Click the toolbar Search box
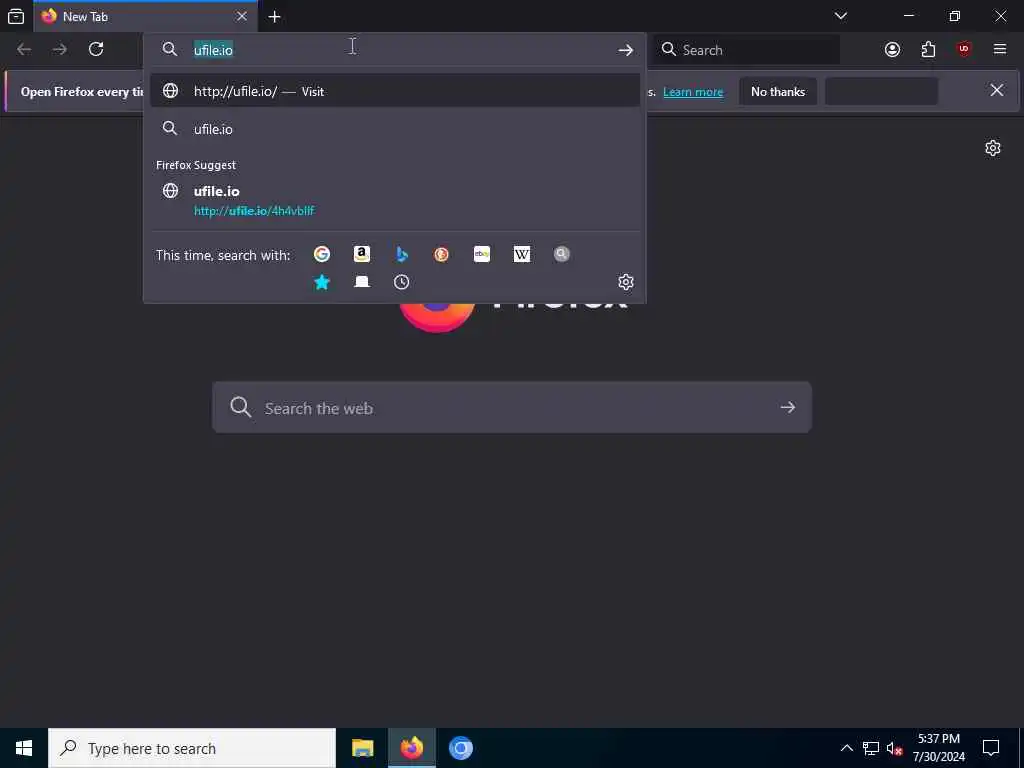Image resolution: width=1024 pixels, height=768 pixels. point(747,50)
